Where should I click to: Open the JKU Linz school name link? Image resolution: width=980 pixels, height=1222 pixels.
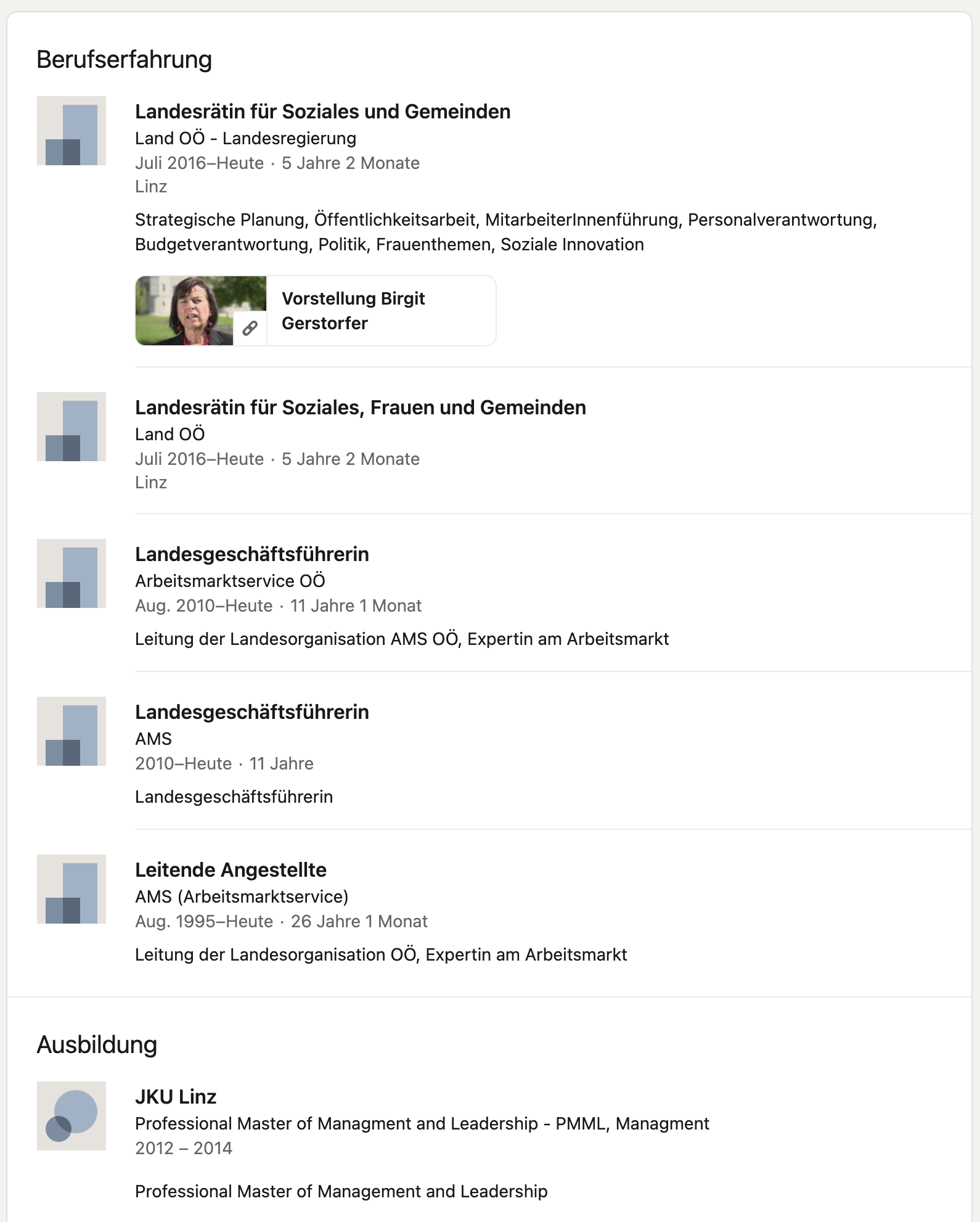(176, 1097)
